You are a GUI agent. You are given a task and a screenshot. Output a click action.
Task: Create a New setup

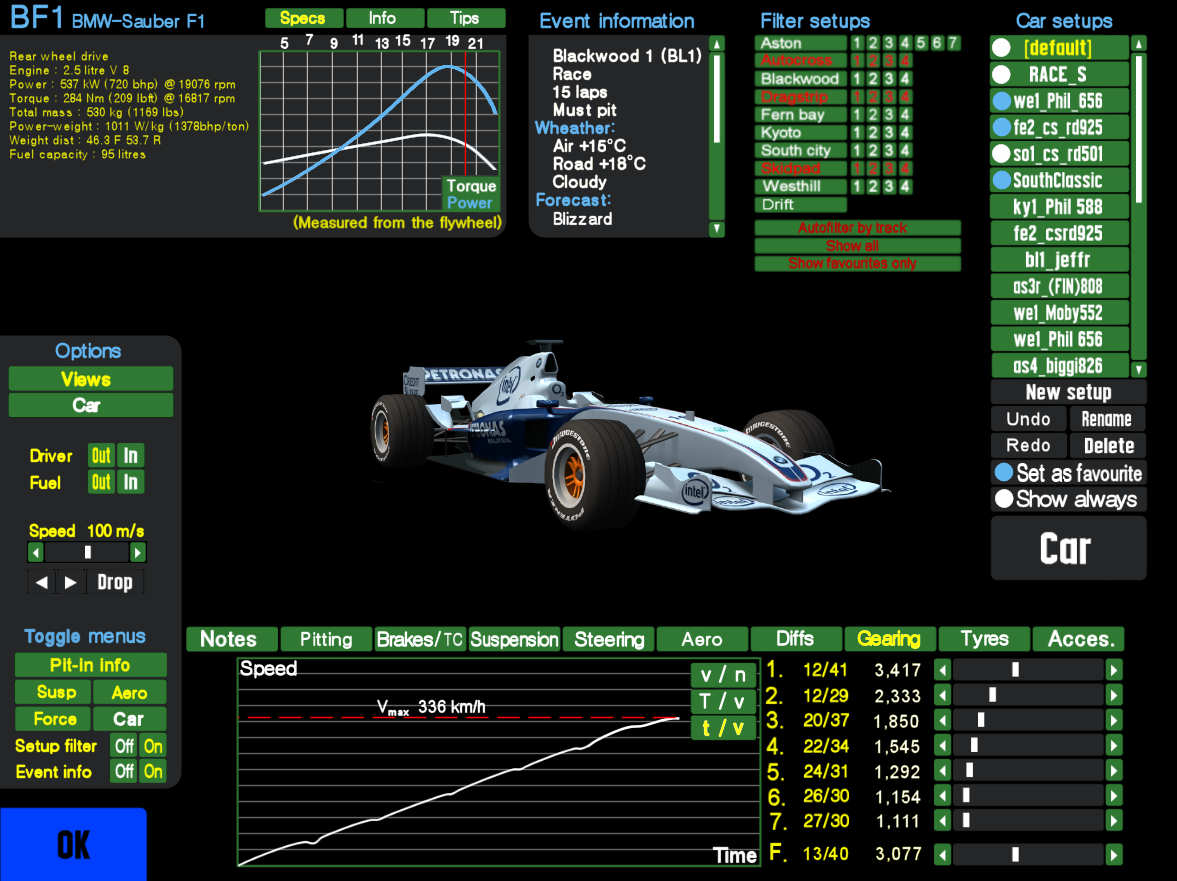1068,392
